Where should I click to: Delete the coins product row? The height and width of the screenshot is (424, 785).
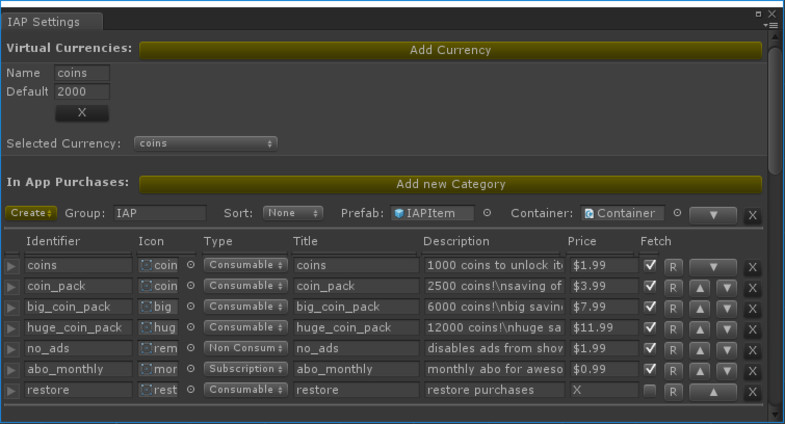pos(752,267)
